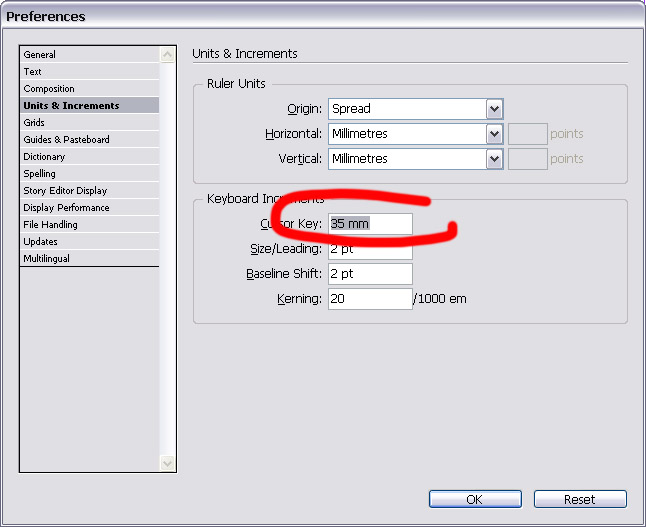Open Story Editor Display preferences
646x527 pixels.
[89, 190]
